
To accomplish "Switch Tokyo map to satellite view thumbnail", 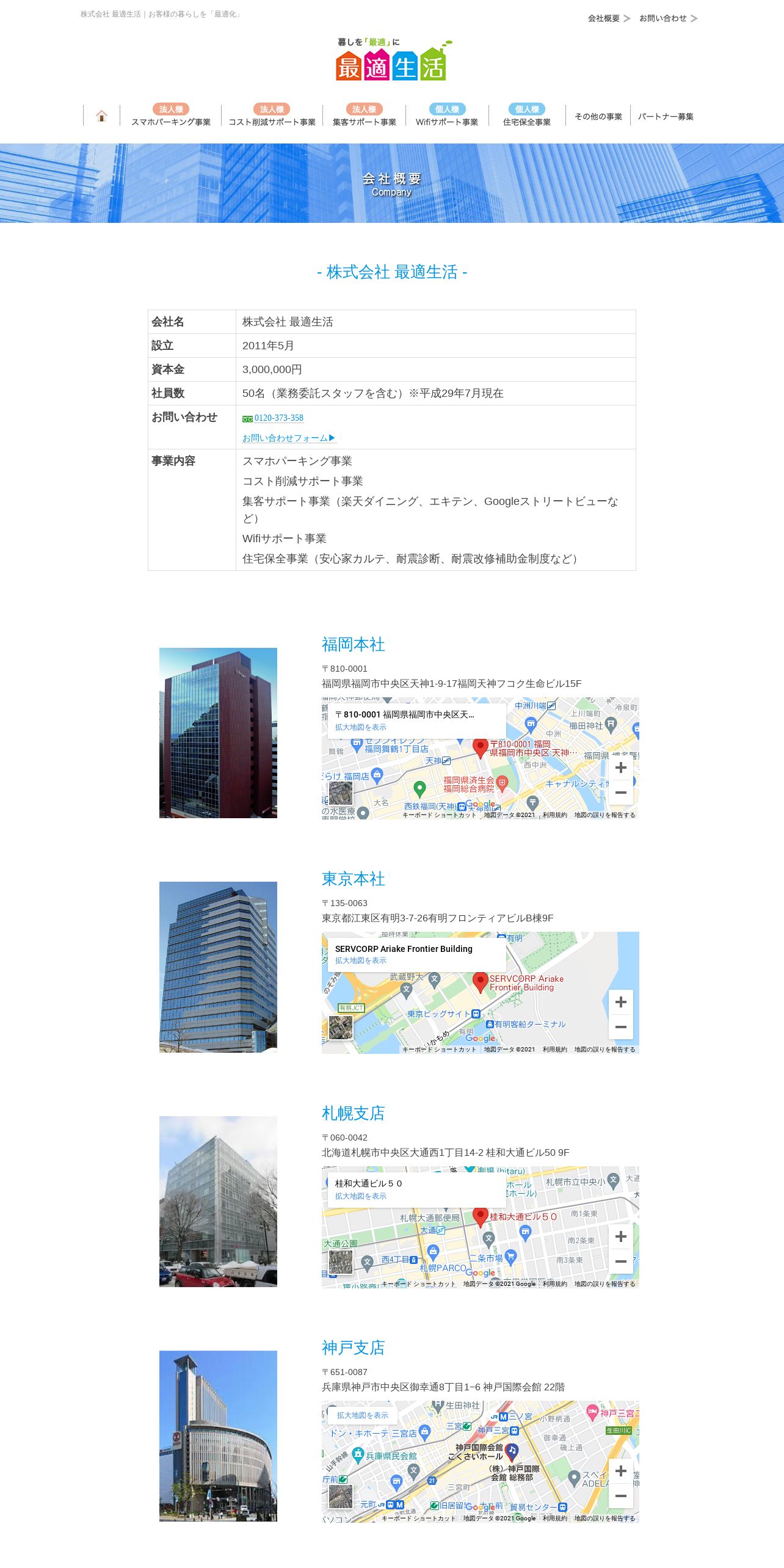I will pyautogui.click(x=341, y=1028).
